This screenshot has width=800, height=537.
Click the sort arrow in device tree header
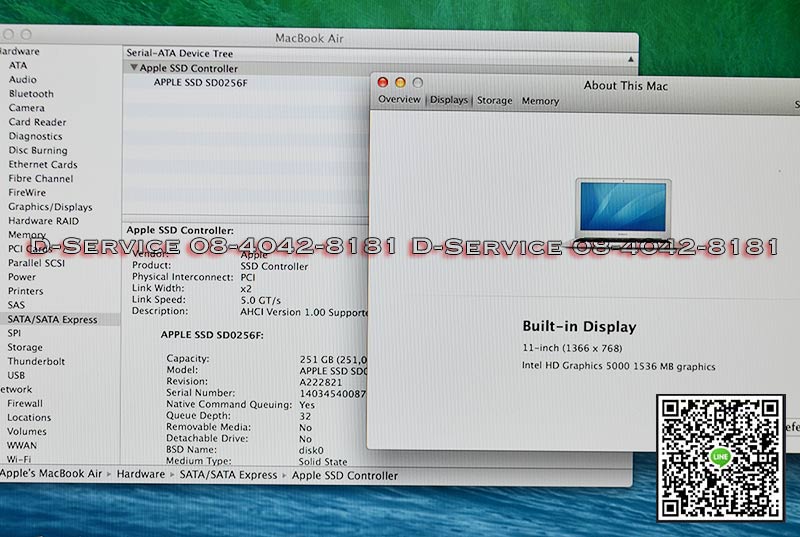(x=631, y=60)
